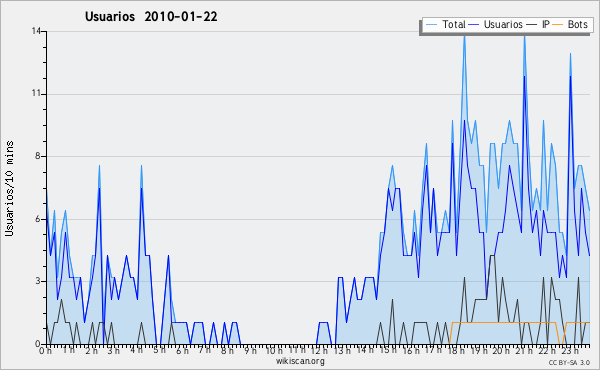Select the 'Total' legend entry
This screenshot has height=370, width=600.
[453, 24]
